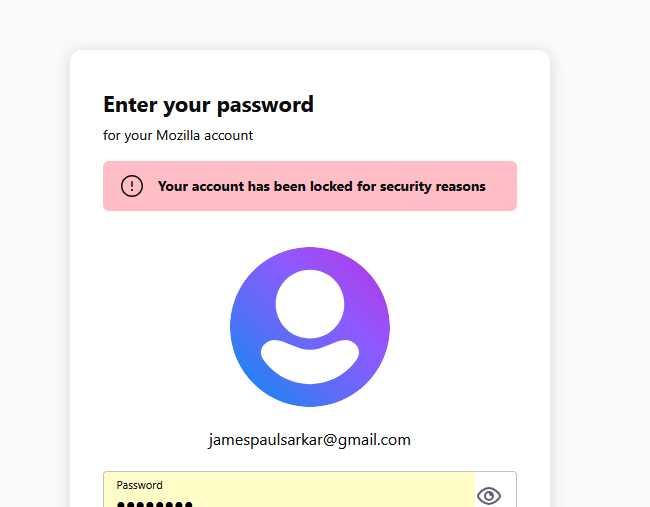This screenshot has width=650, height=507.
Task: Focus the Password input field
Action: point(289,490)
